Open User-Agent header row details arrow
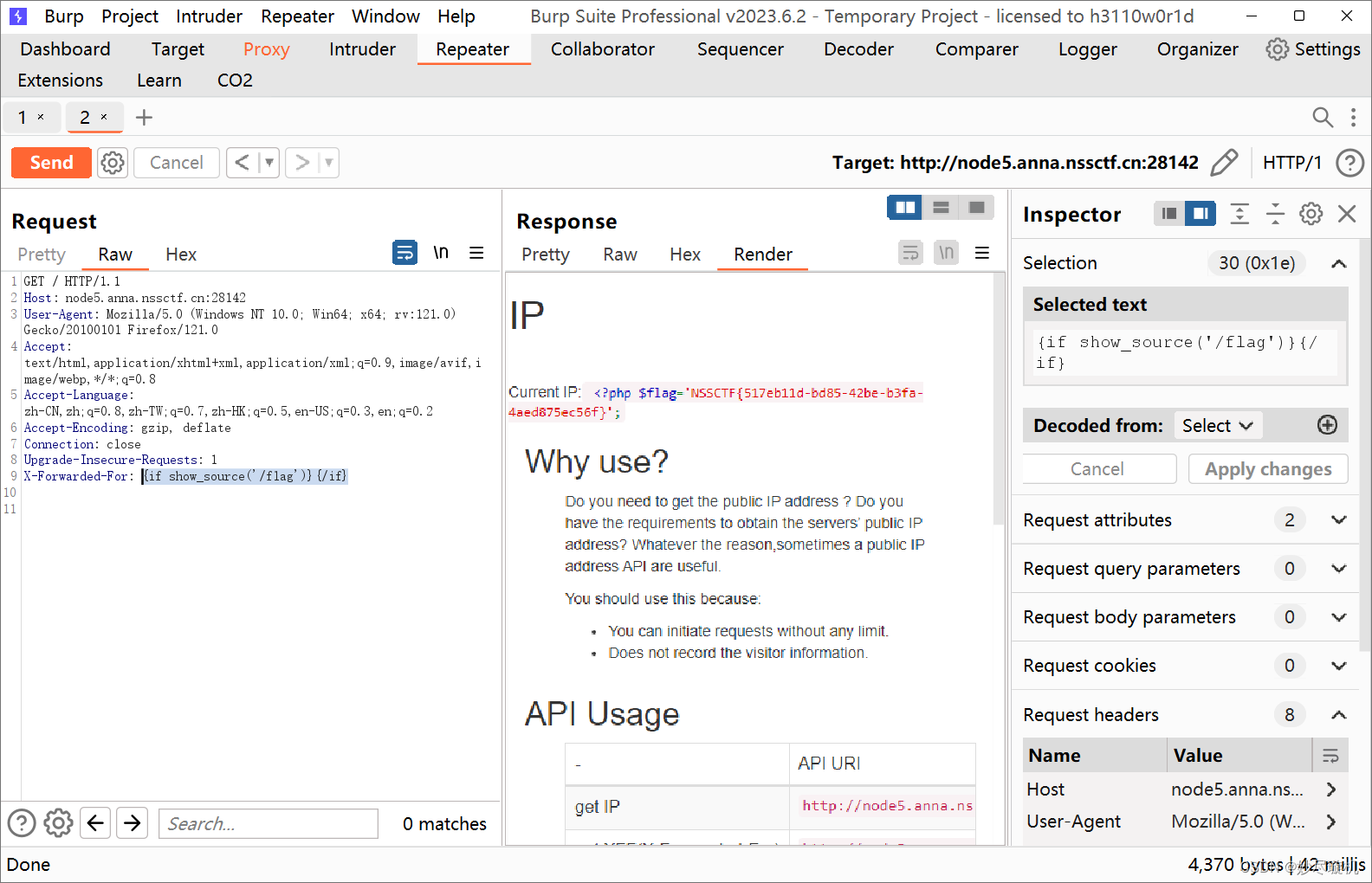This screenshot has width=1372, height=883. pos(1331,822)
